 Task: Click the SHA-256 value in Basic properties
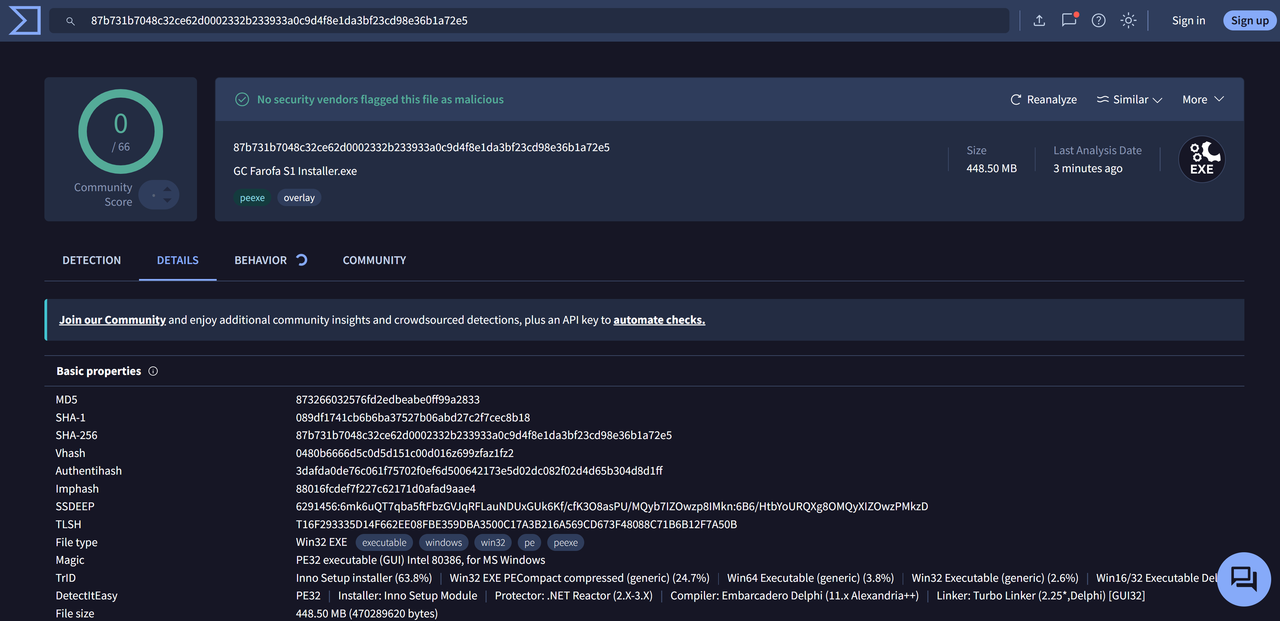pyautogui.click(x=484, y=436)
